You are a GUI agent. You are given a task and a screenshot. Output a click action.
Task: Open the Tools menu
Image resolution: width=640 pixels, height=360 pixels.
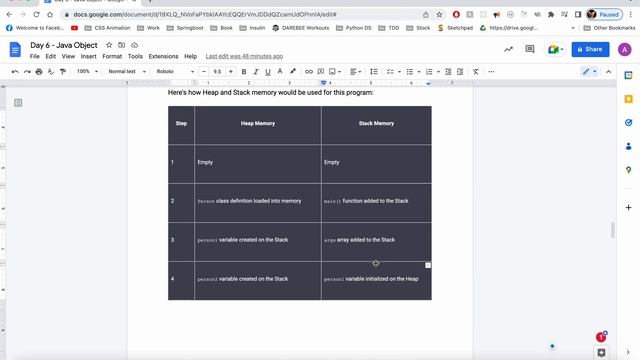click(135, 56)
